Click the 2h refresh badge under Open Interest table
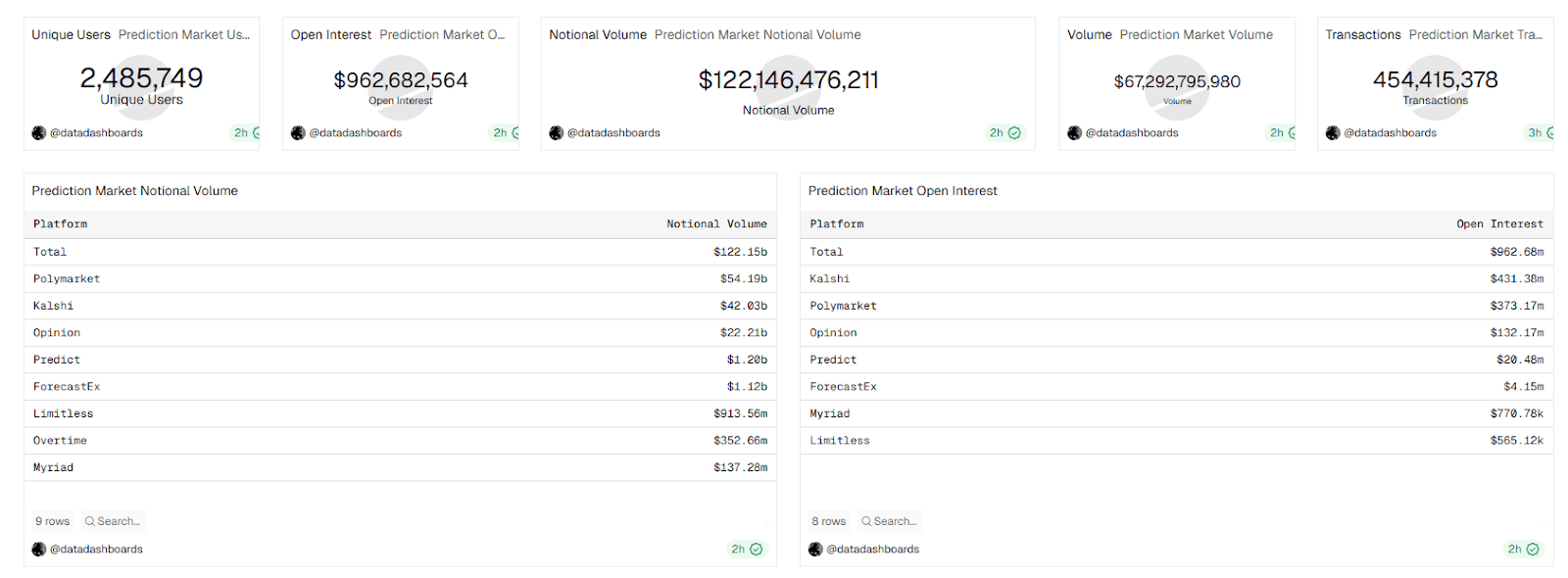 point(1523,550)
